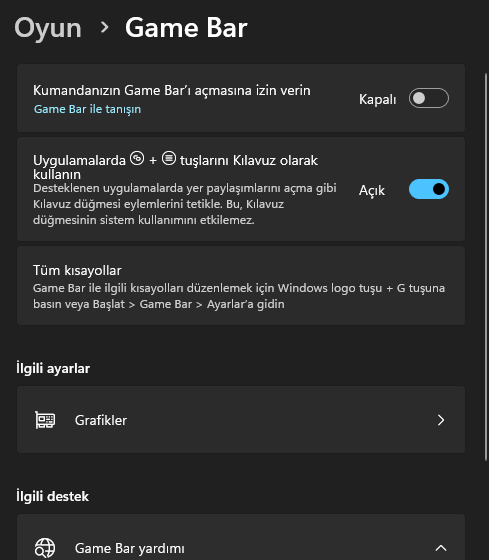
Task: Disable the Kılavuz buttons toggle
Action: 429,189
